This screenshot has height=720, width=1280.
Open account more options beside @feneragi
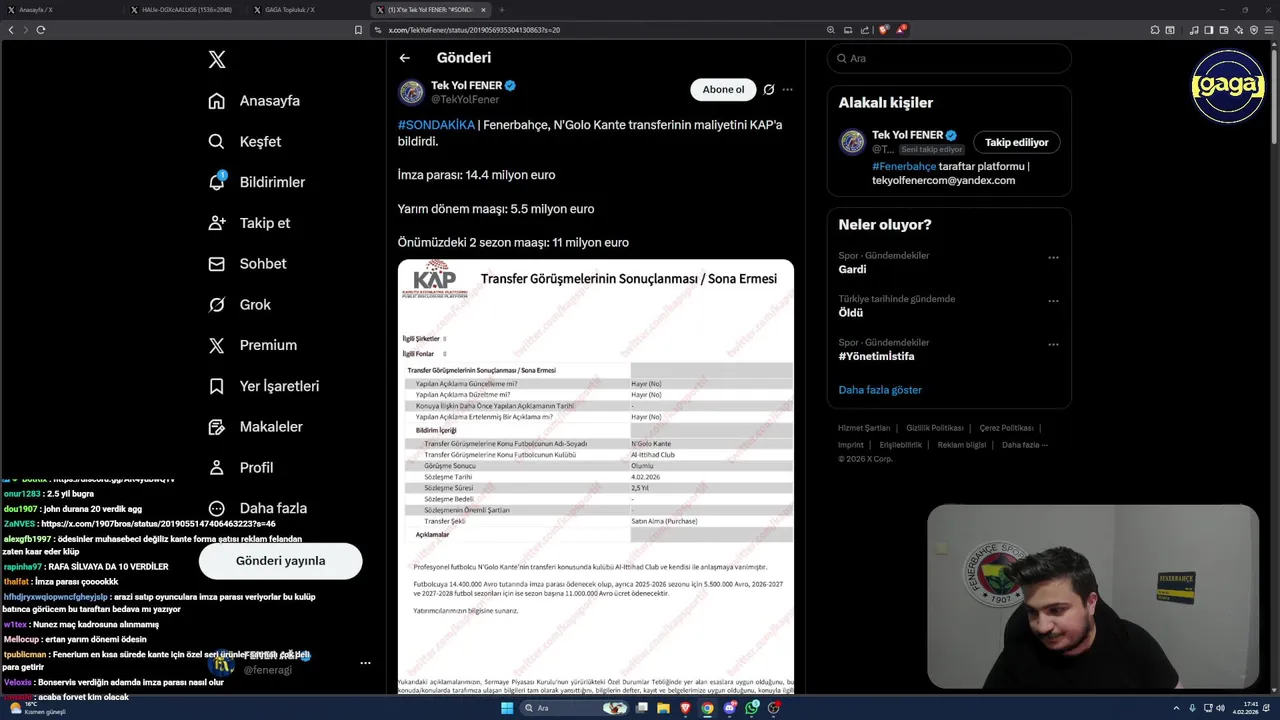[365, 663]
